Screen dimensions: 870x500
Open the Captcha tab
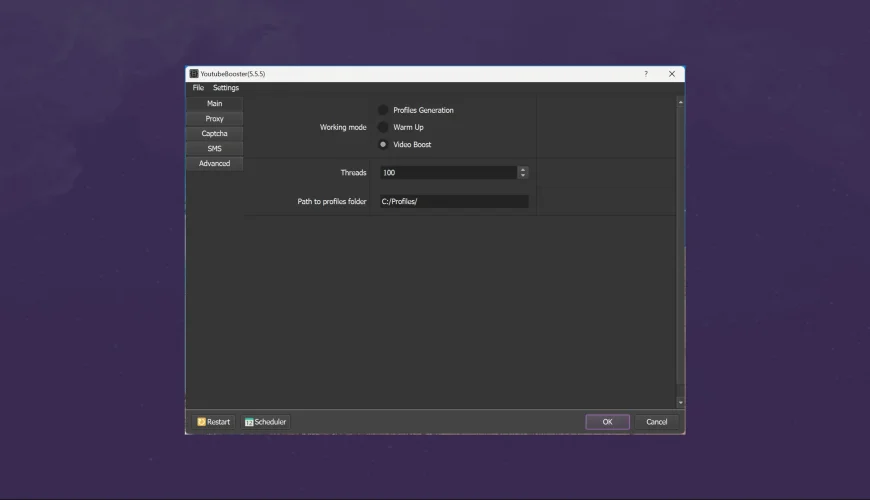coord(215,134)
